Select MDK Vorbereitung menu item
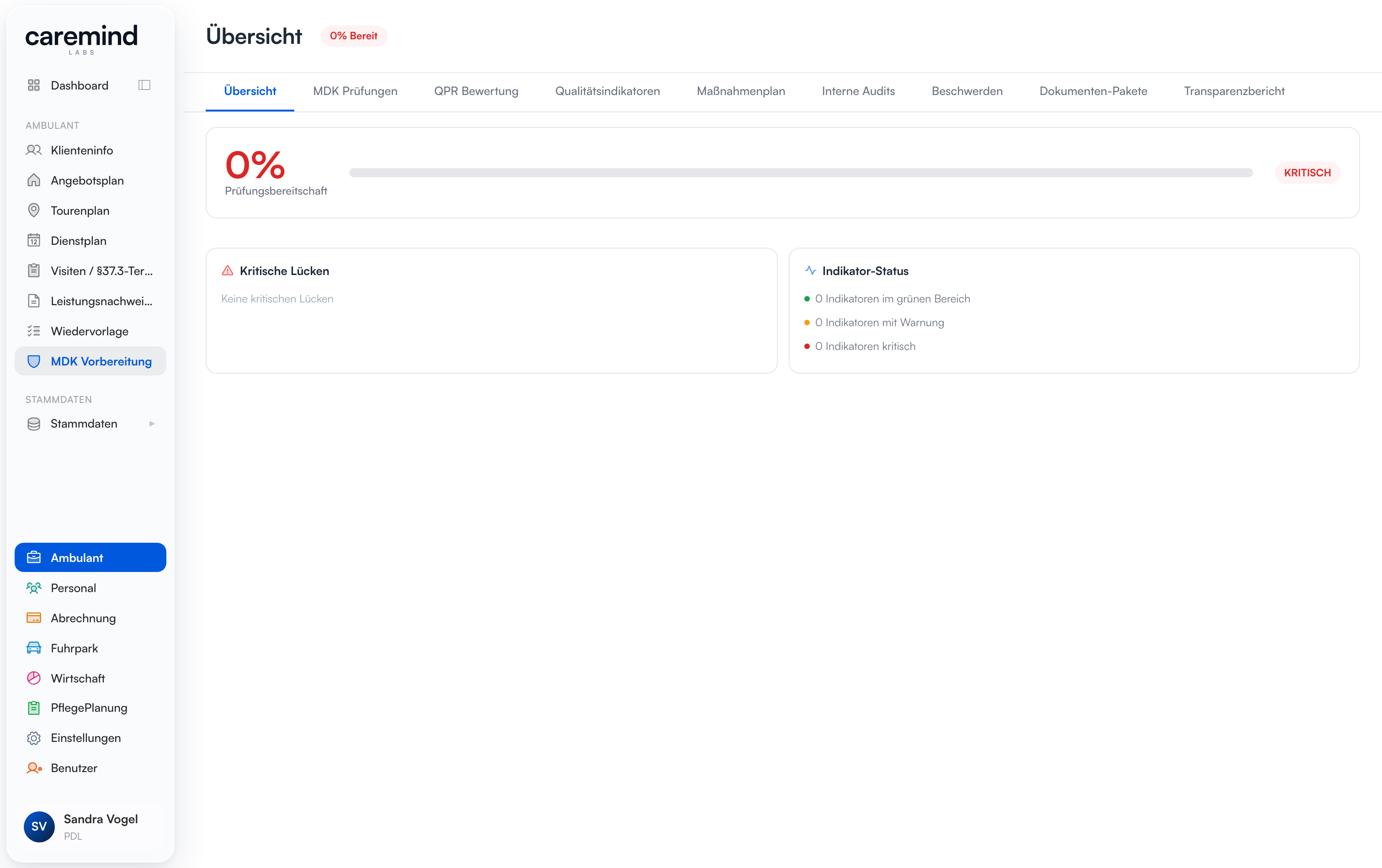 pos(90,361)
